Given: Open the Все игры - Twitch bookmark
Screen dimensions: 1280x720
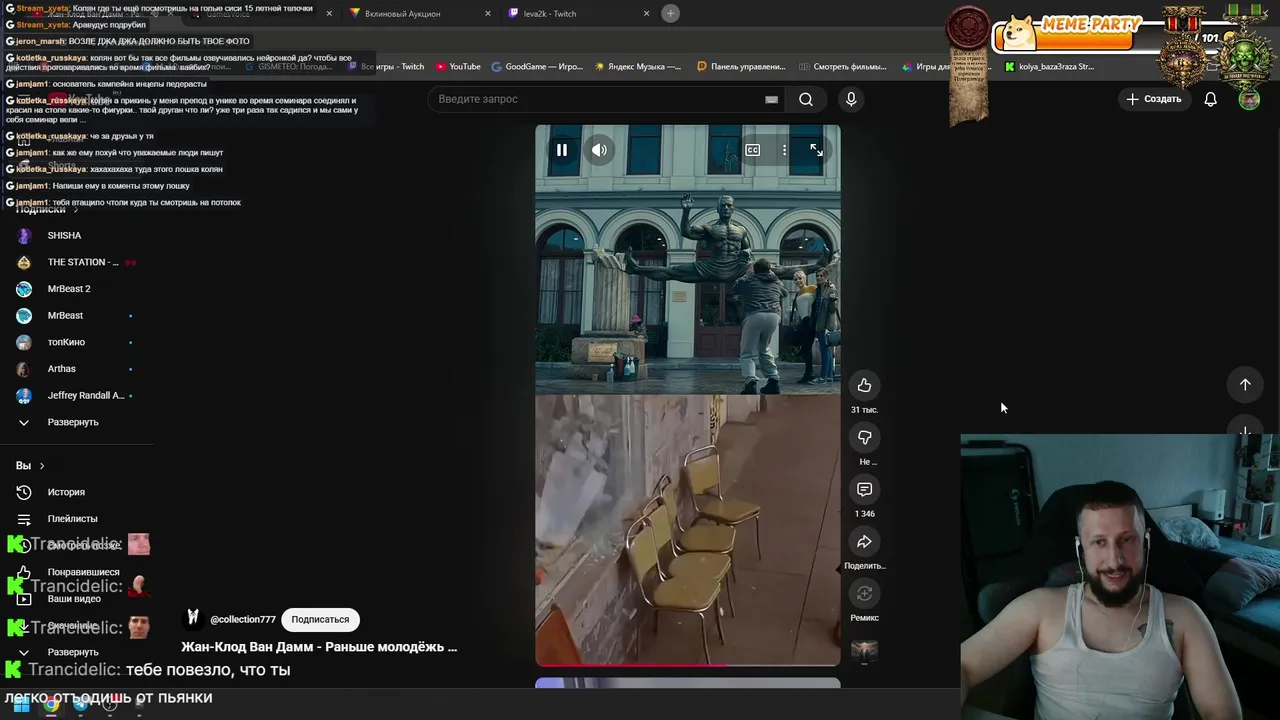Looking at the screenshot, I should 385,67.
